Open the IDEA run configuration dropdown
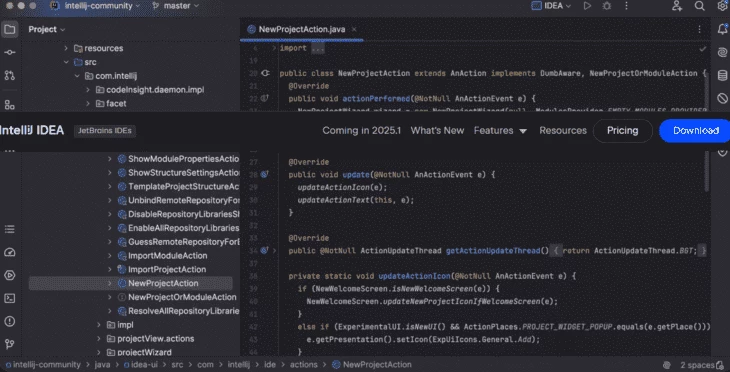 click(552, 6)
